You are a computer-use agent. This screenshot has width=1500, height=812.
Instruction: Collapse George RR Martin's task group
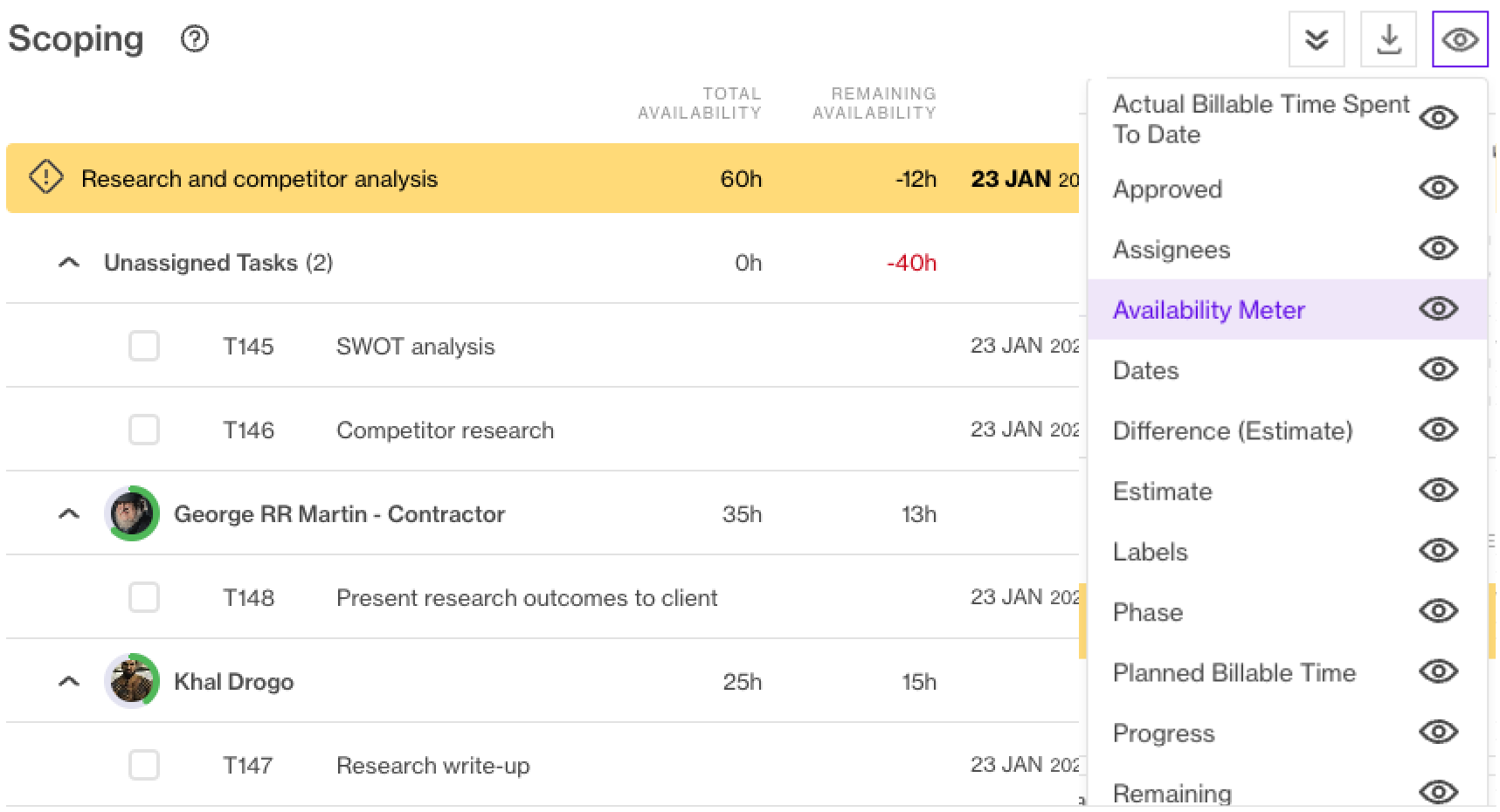69,513
